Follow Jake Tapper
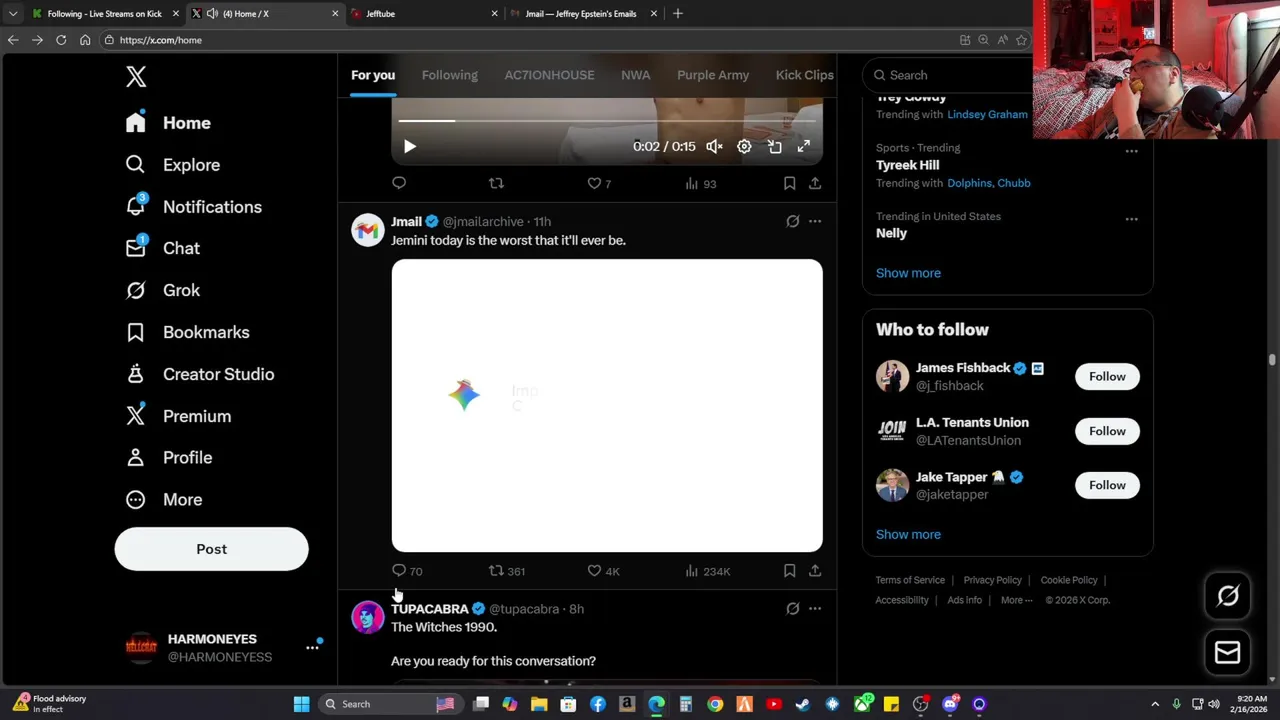Image resolution: width=1280 pixels, height=720 pixels. point(1107,485)
